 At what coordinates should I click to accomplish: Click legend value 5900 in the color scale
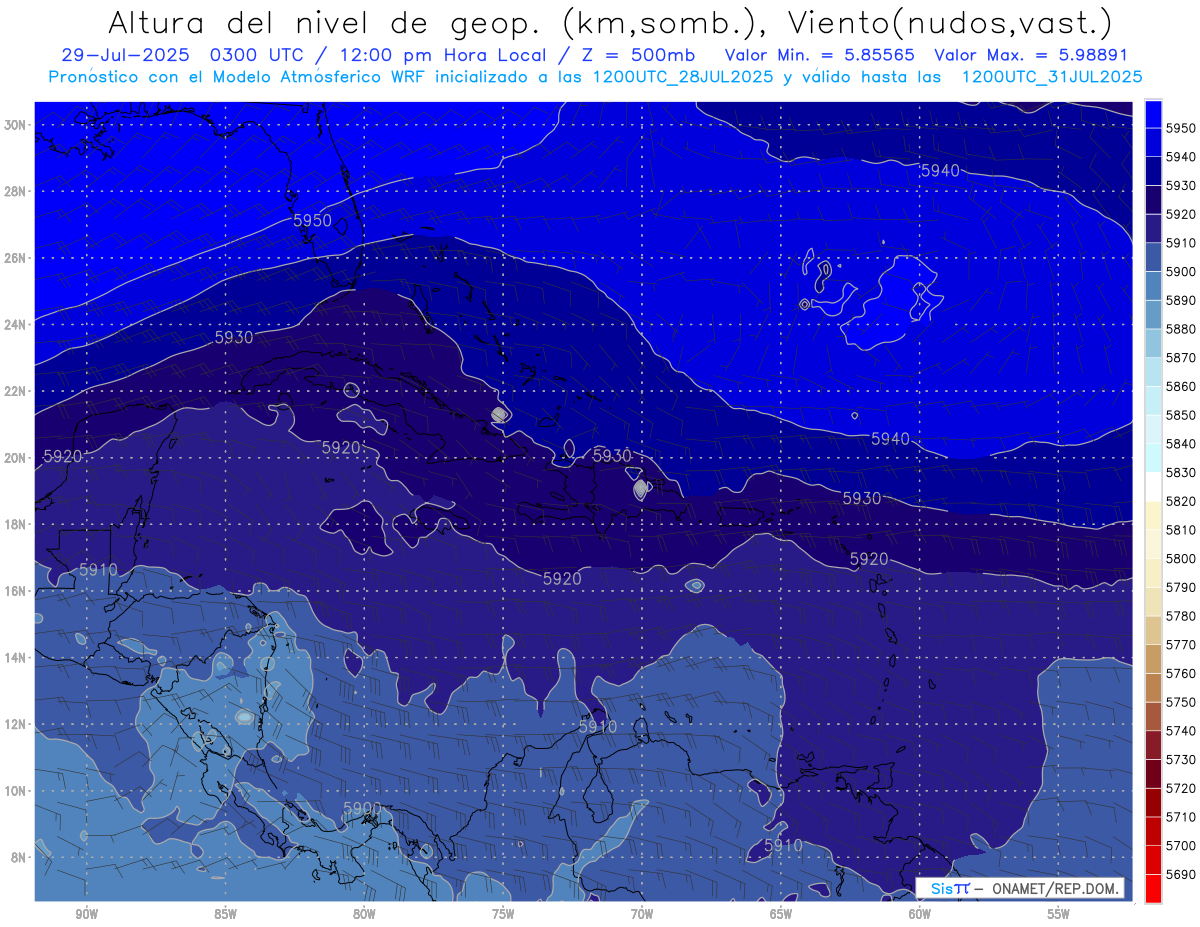coord(1181,272)
